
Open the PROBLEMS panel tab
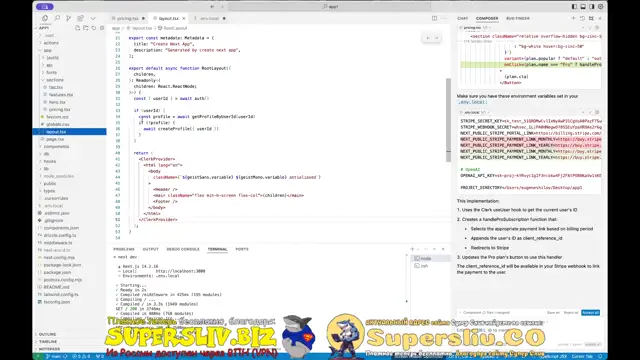coord(124,249)
